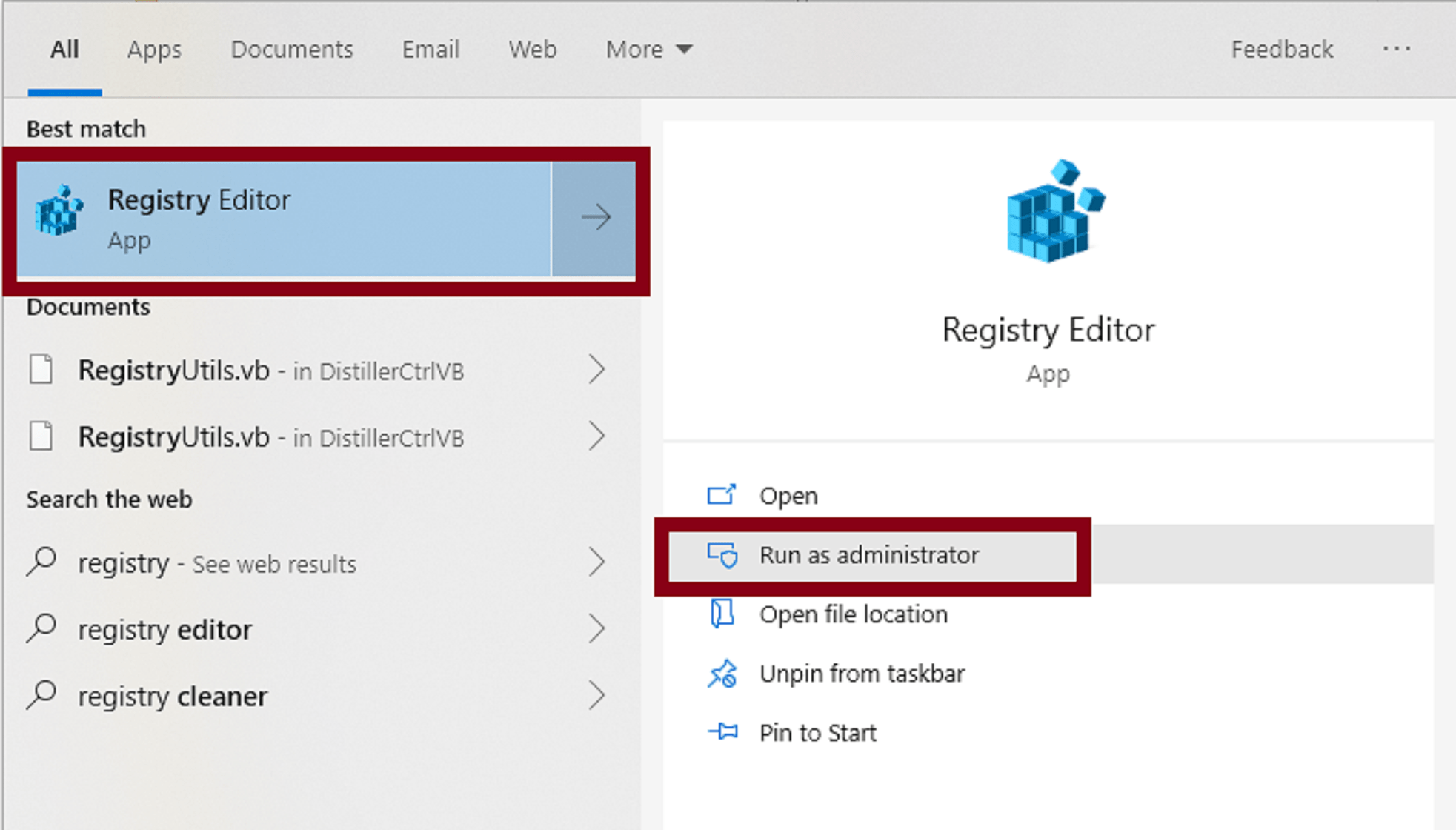This screenshot has width=1456, height=830.
Task: Click the Feedback link
Action: click(1281, 49)
